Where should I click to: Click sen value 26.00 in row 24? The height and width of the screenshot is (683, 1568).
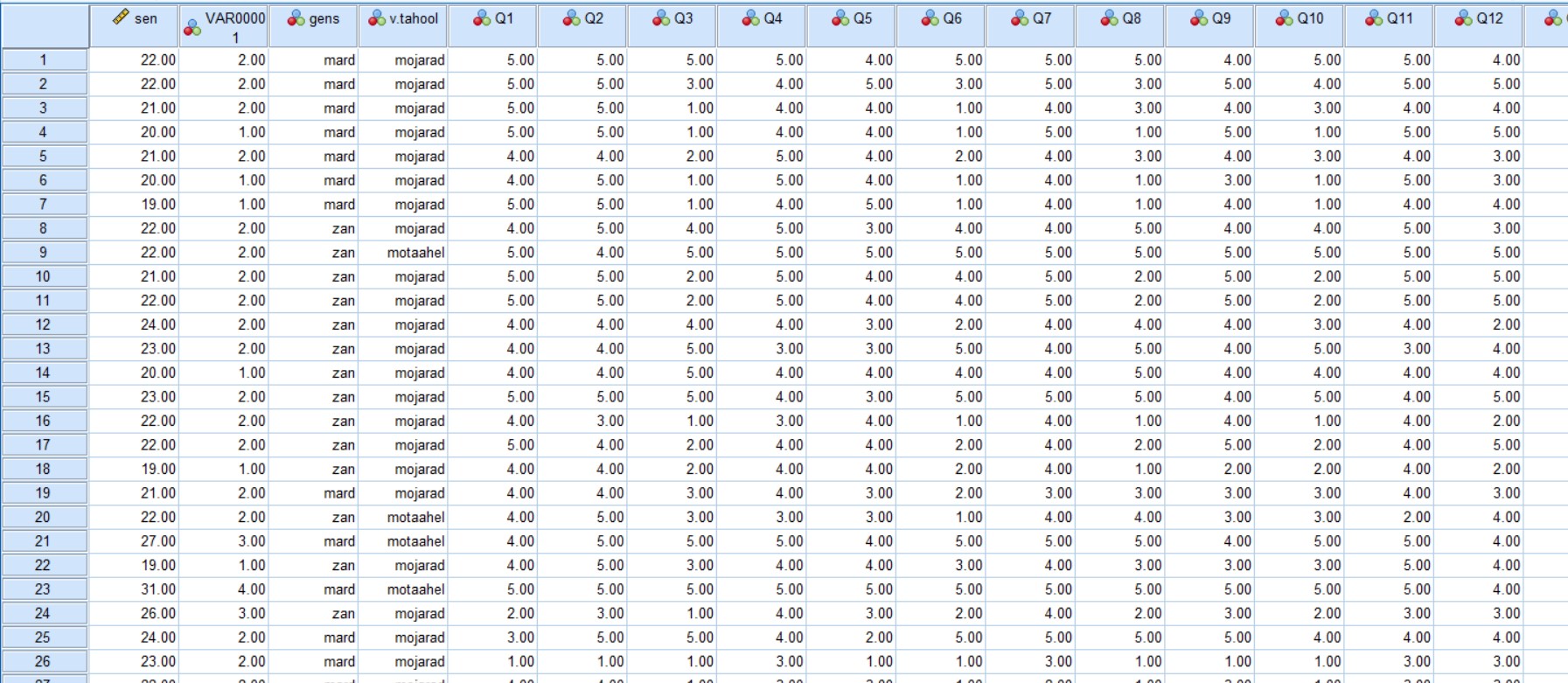pyautogui.click(x=158, y=613)
